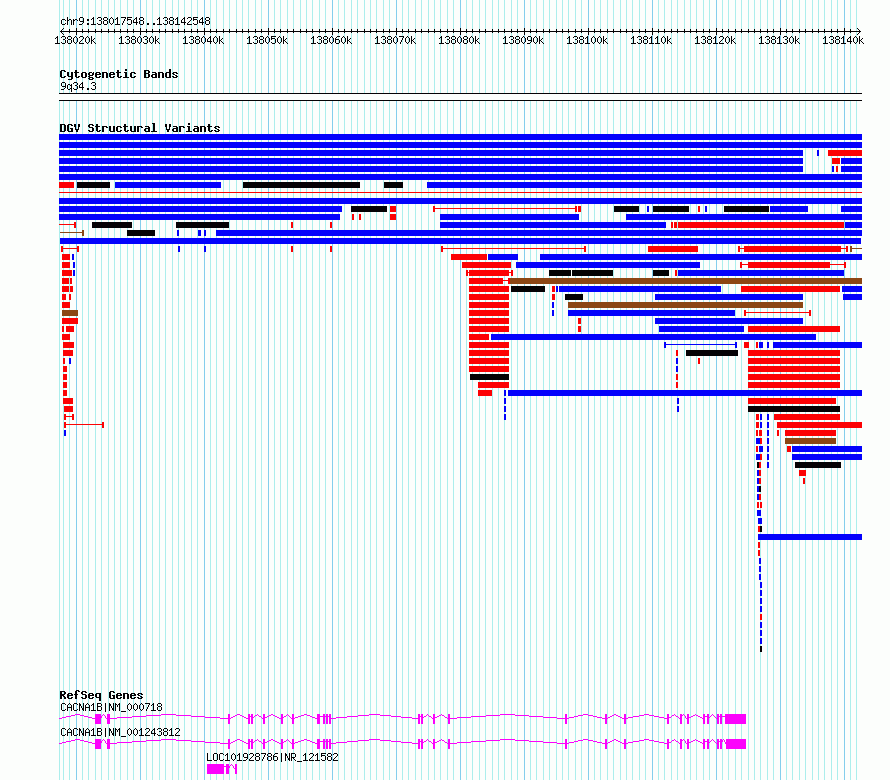Select the 138090k ruler label
This screenshot has width=890, height=780.
point(523,40)
